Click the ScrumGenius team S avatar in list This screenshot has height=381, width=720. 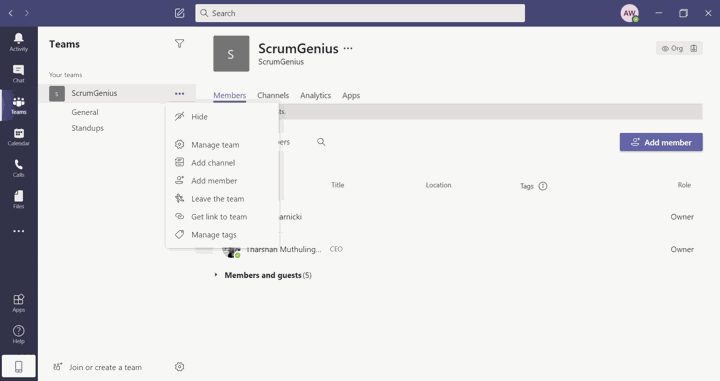click(x=57, y=94)
